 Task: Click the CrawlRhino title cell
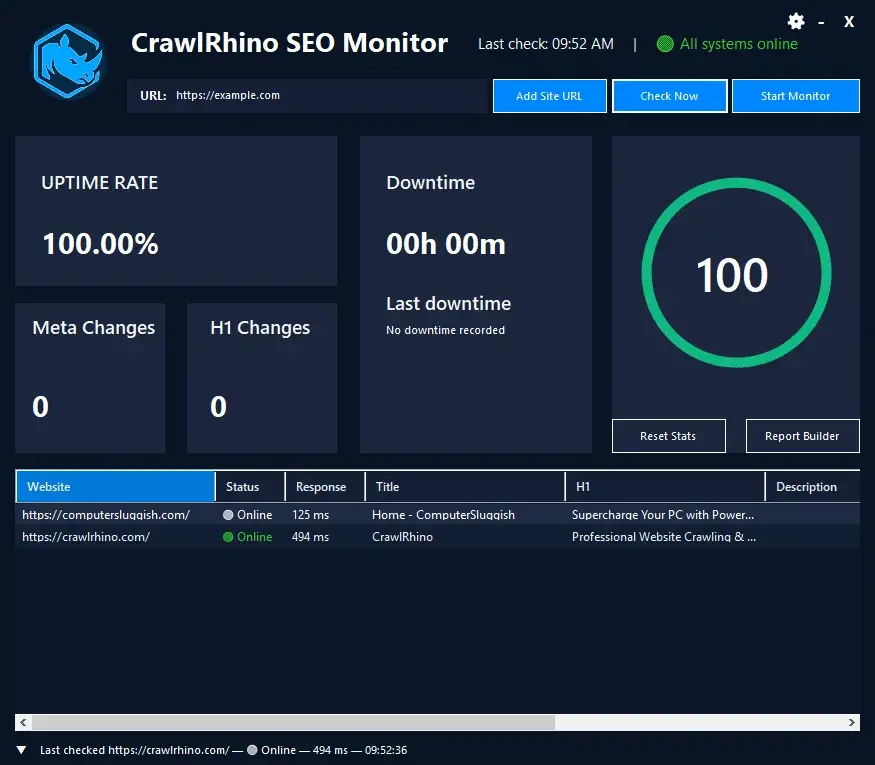click(x=402, y=537)
